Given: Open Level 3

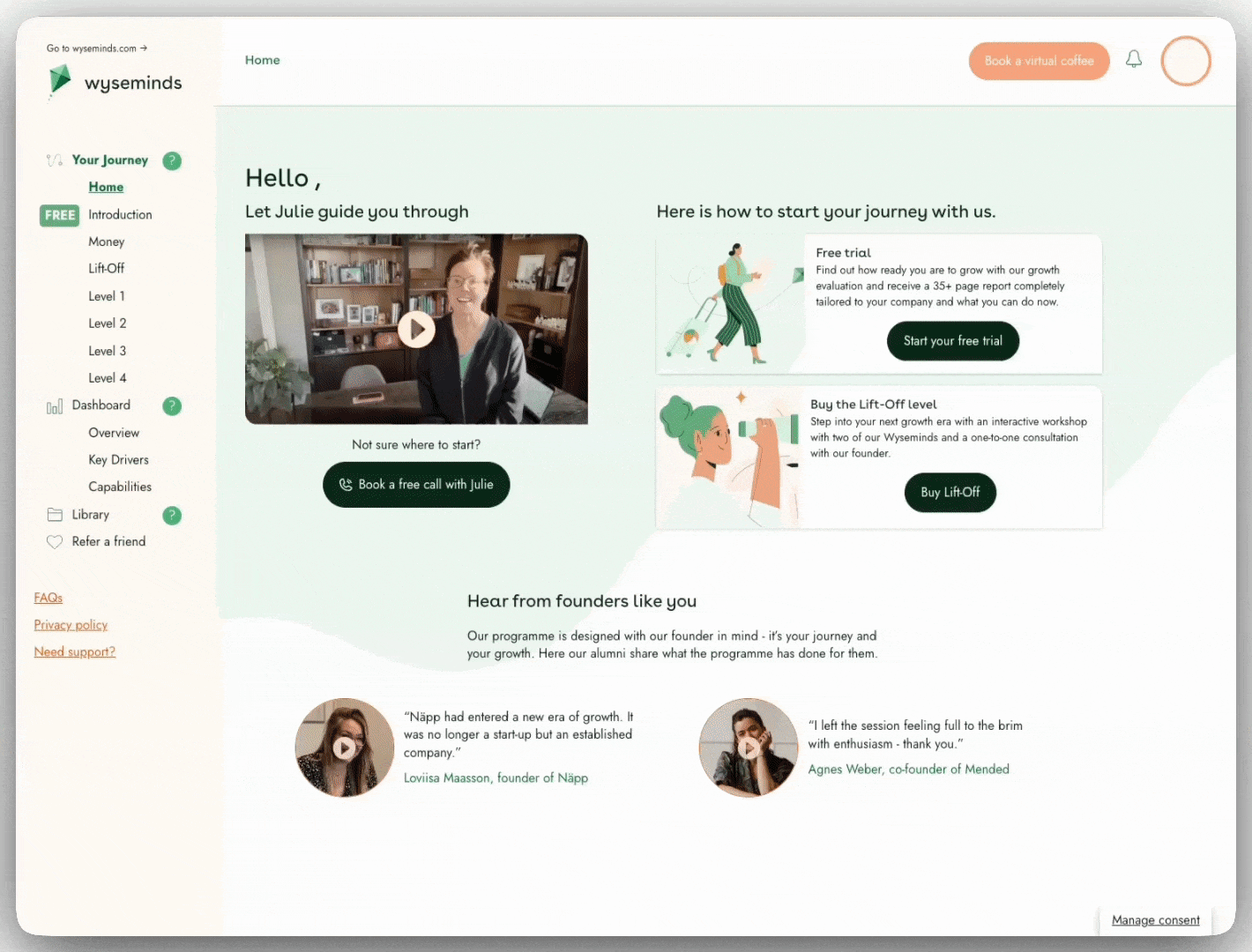Looking at the screenshot, I should point(108,351).
